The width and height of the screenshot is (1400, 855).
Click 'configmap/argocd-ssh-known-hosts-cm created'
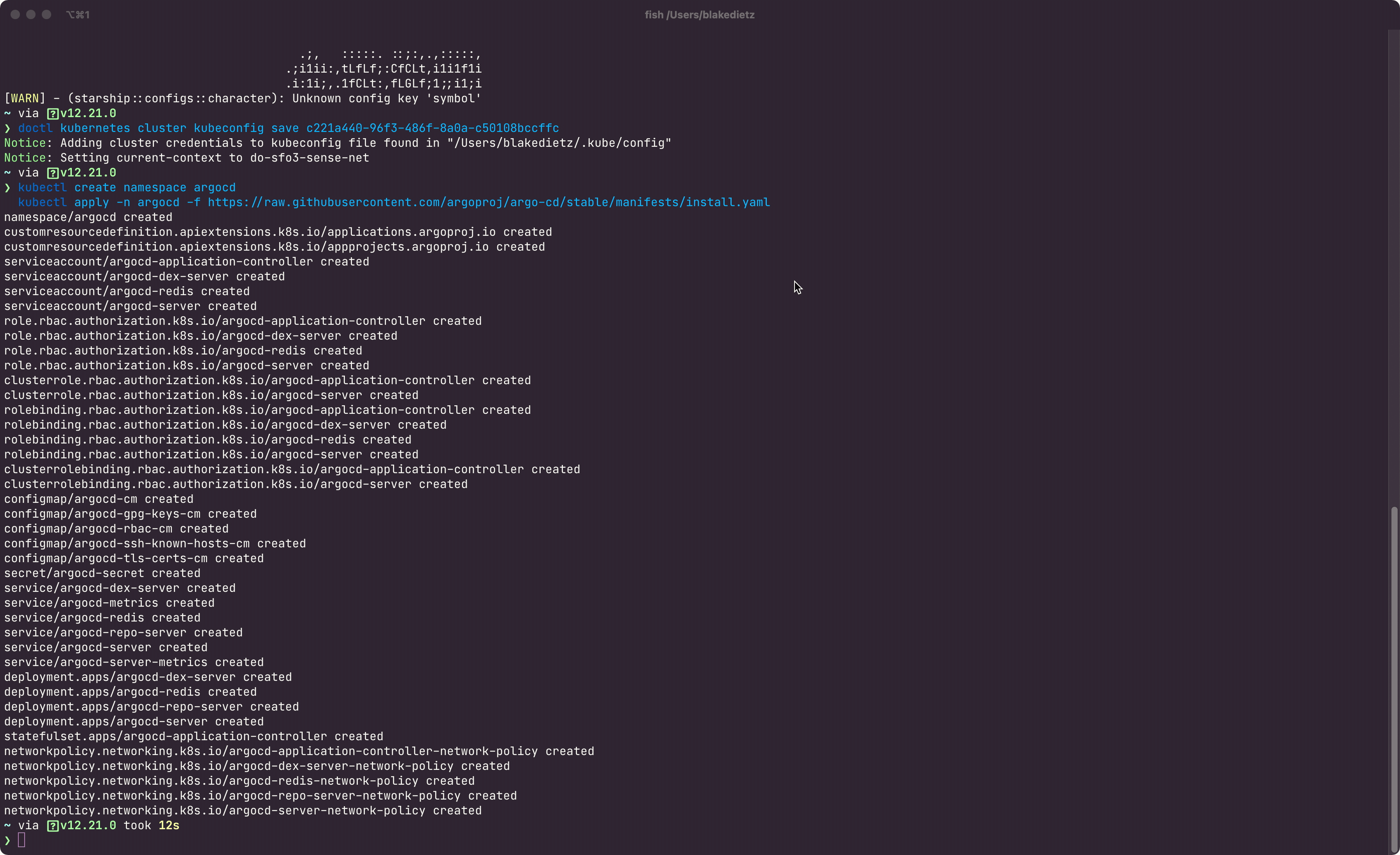[155, 544]
